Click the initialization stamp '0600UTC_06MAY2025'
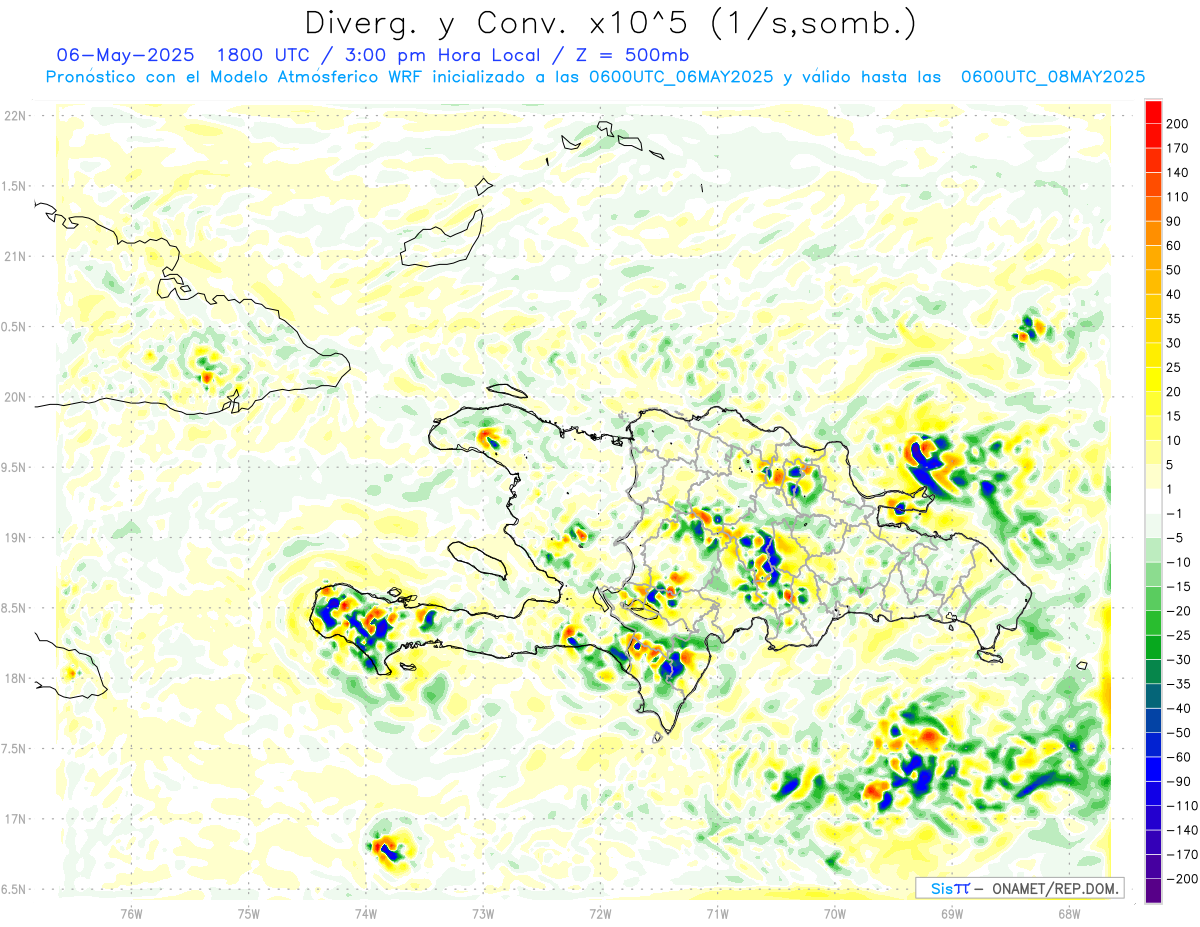The height and width of the screenshot is (927, 1200). pyautogui.click(x=681, y=77)
